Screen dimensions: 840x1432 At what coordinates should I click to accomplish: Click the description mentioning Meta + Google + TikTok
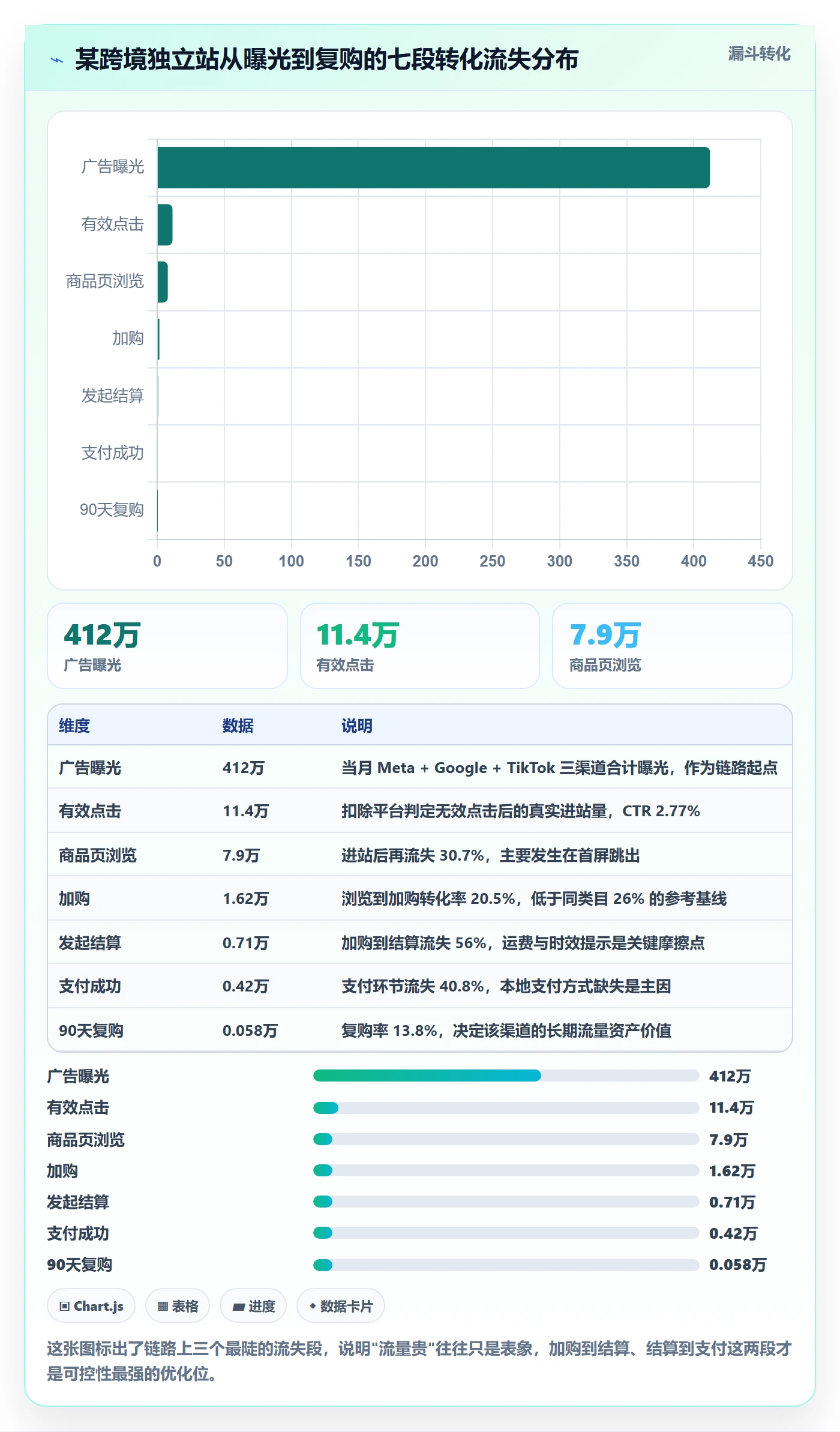click(559, 768)
